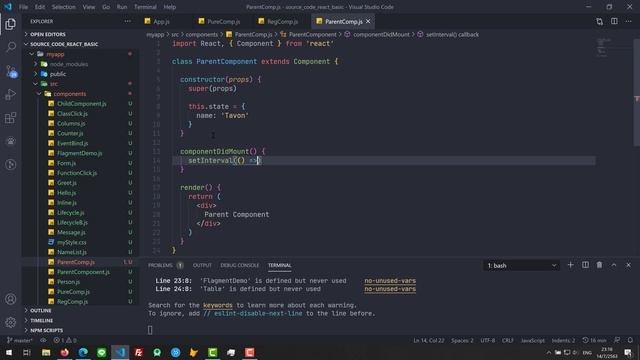The height and width of the screenshot is (360, 640).
Task: Expand the Outline section
Action: pos(41,311)
